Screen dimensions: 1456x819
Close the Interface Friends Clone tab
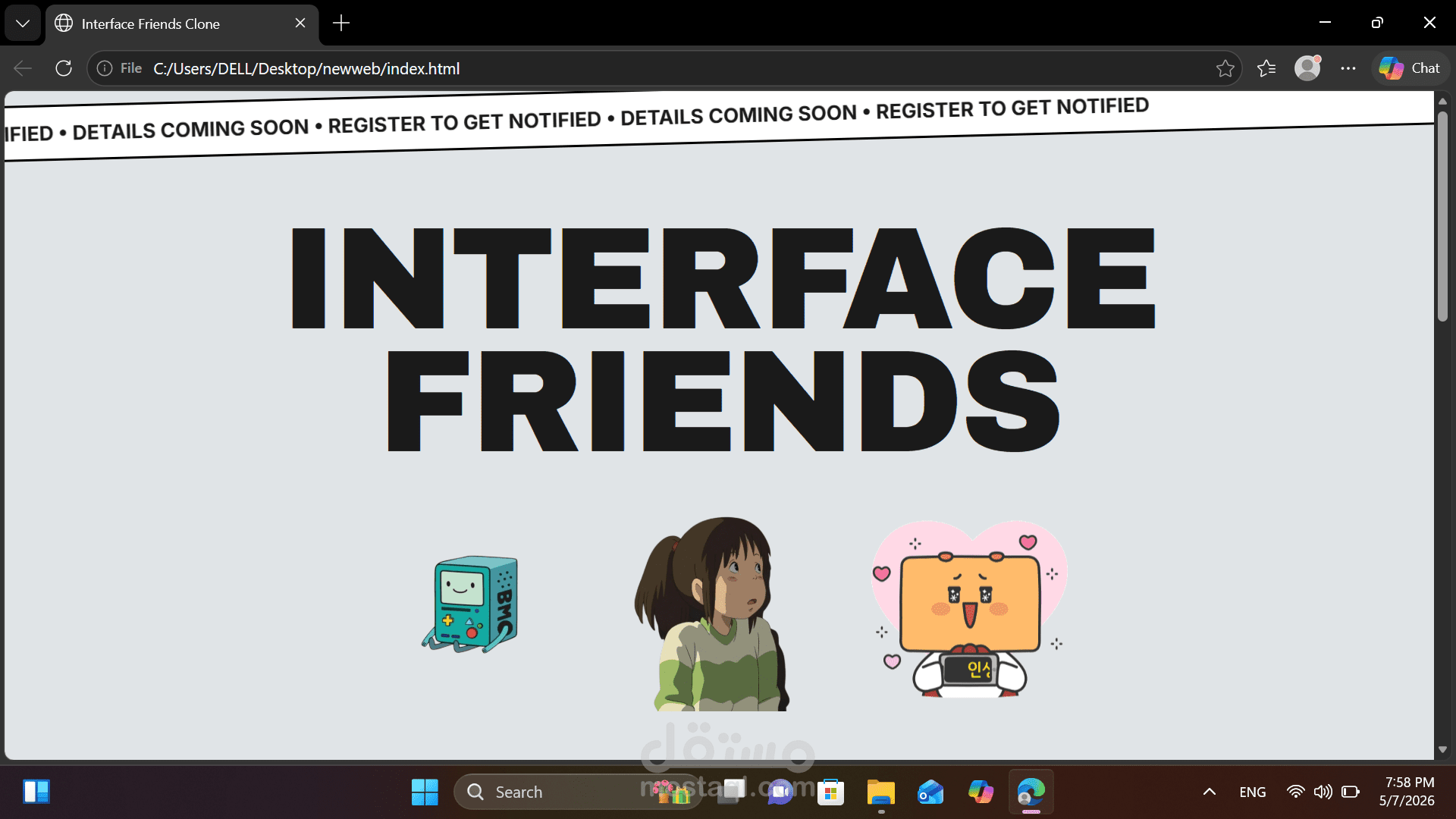300,24
